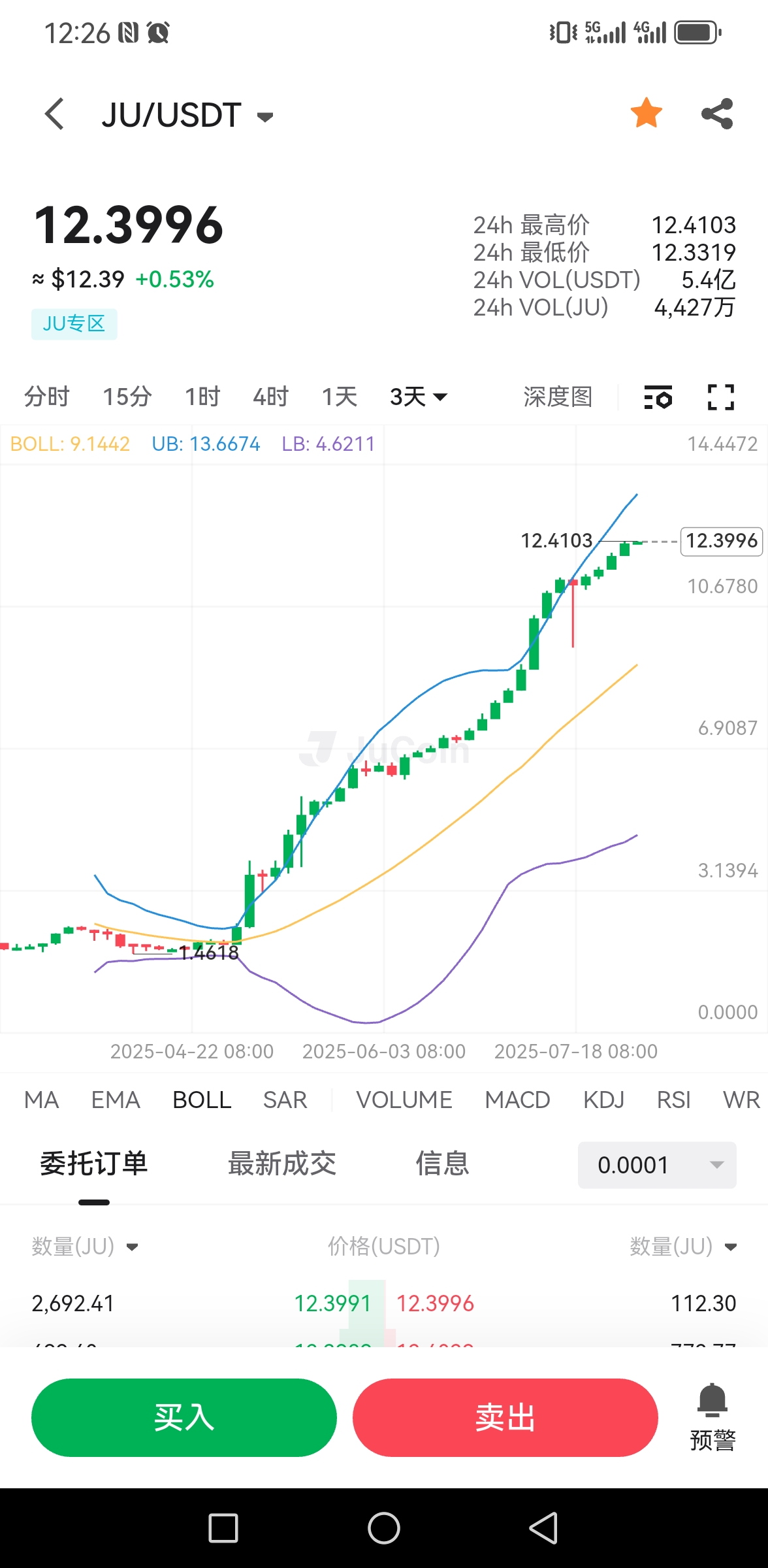The height and width of the screenshot is (1568, 768).
Task: Enable the MA indicator
Action: click(x=41, y=1100)
